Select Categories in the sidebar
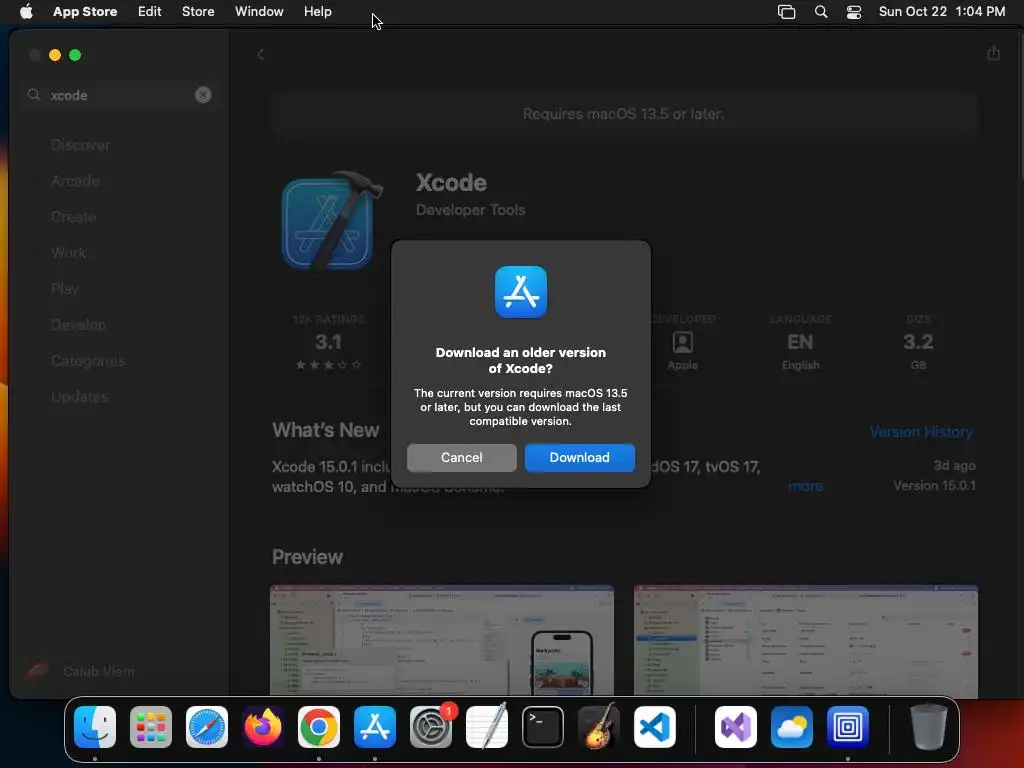Image resolution: width=1024 pixels, height=768 pixels. pos(88,360)
